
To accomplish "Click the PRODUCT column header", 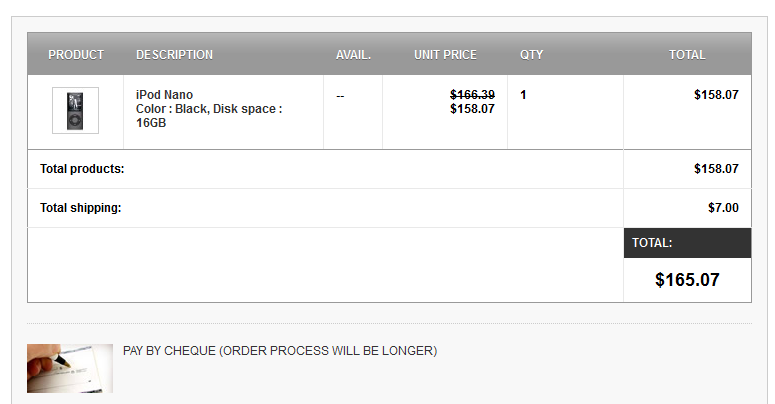I will click(x=76, y=55).
